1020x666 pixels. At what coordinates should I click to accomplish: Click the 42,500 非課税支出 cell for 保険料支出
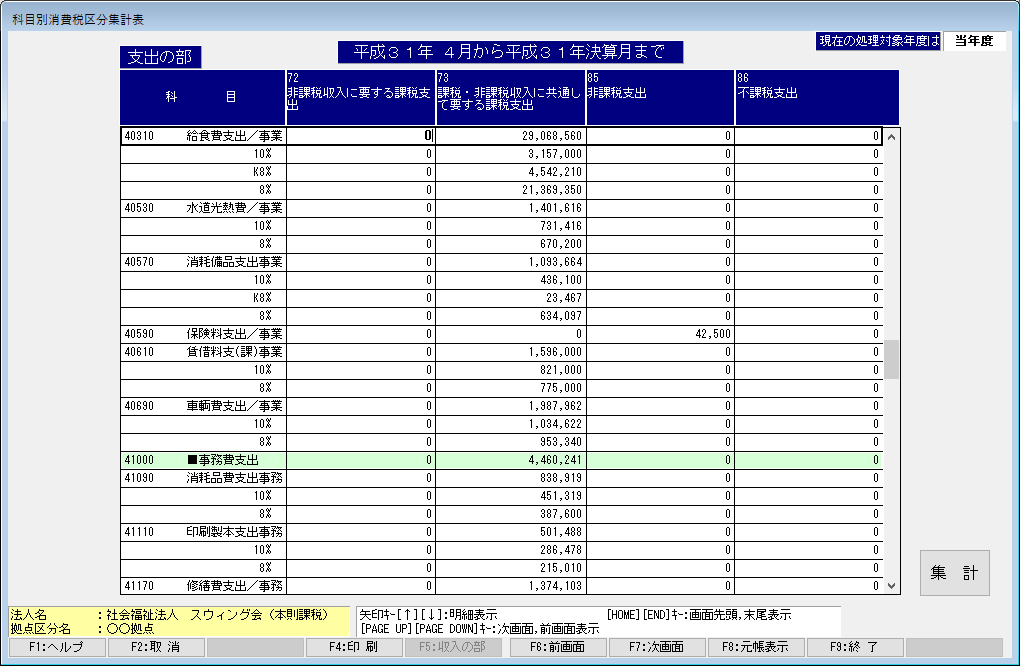[660, 334]
